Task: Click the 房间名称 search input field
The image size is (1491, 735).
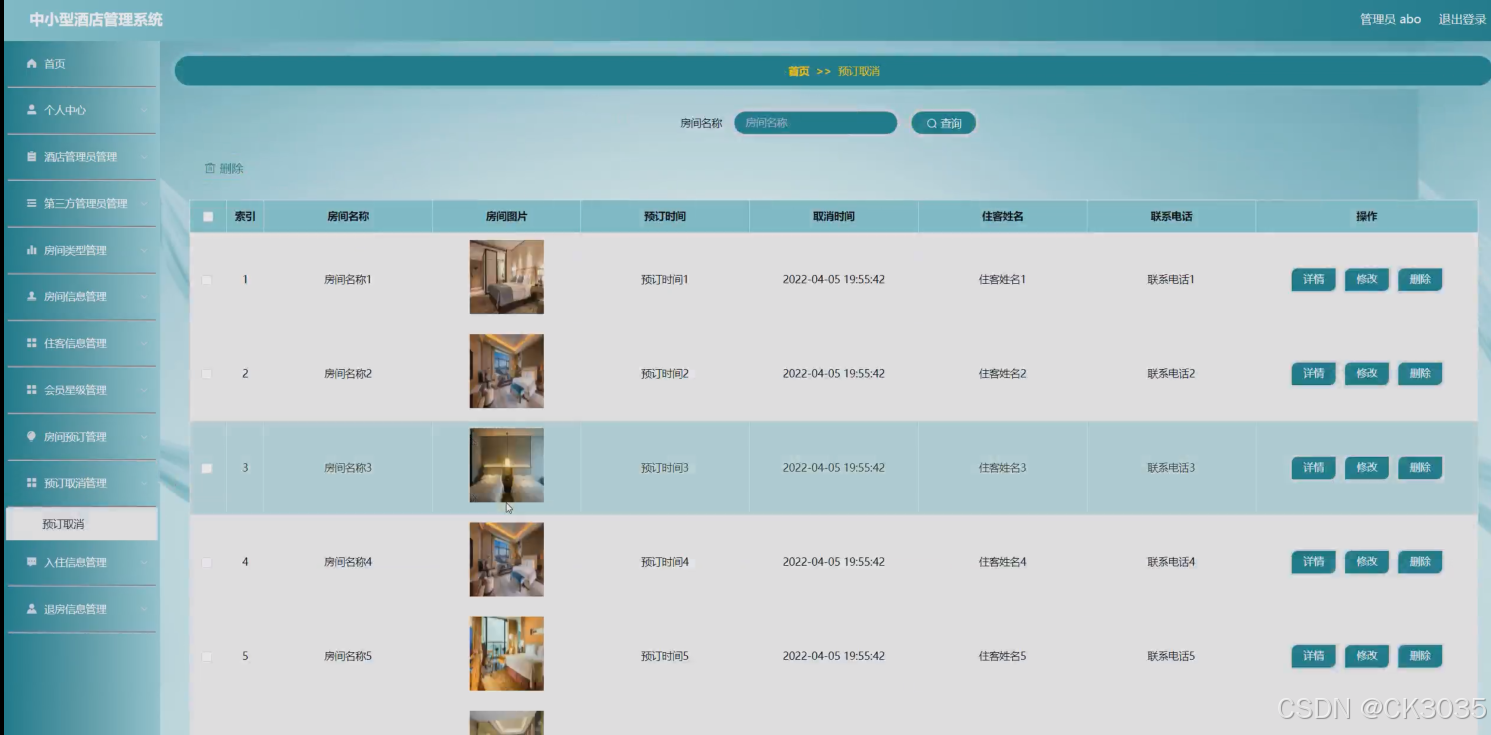Action: (815, 123)
